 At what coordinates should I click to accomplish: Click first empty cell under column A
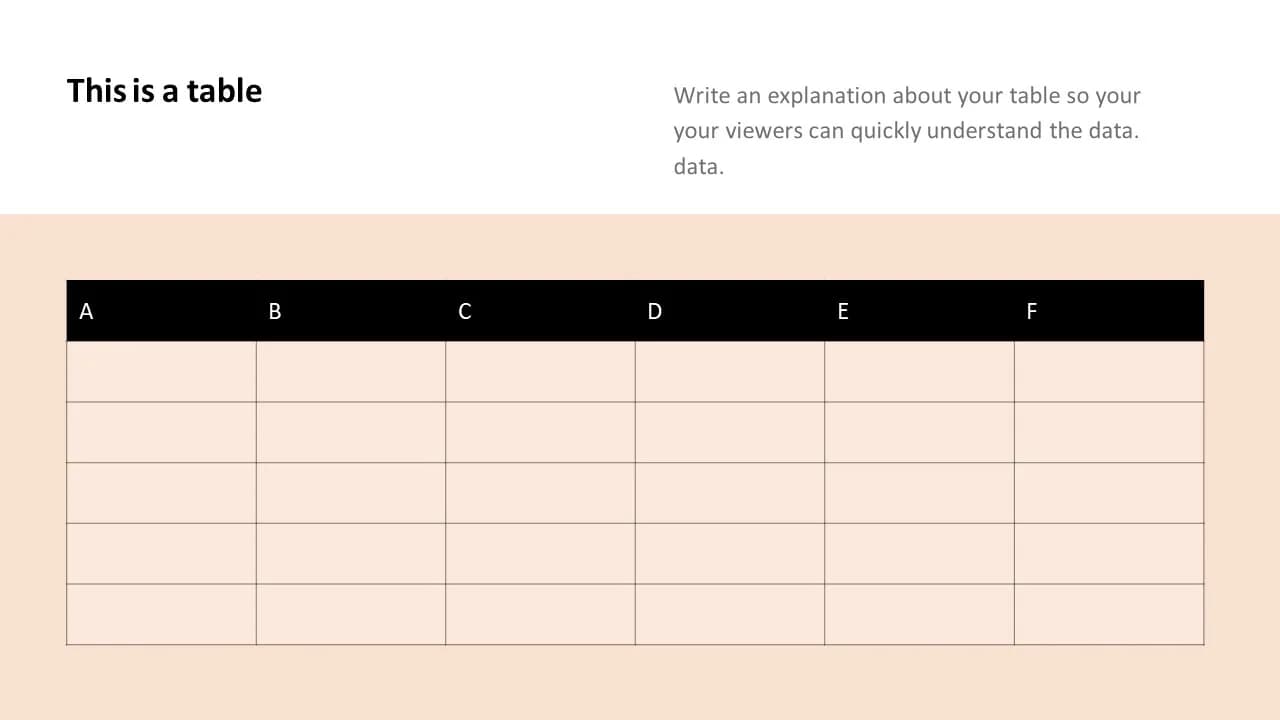pyautogui.click(x=161, y=372)
